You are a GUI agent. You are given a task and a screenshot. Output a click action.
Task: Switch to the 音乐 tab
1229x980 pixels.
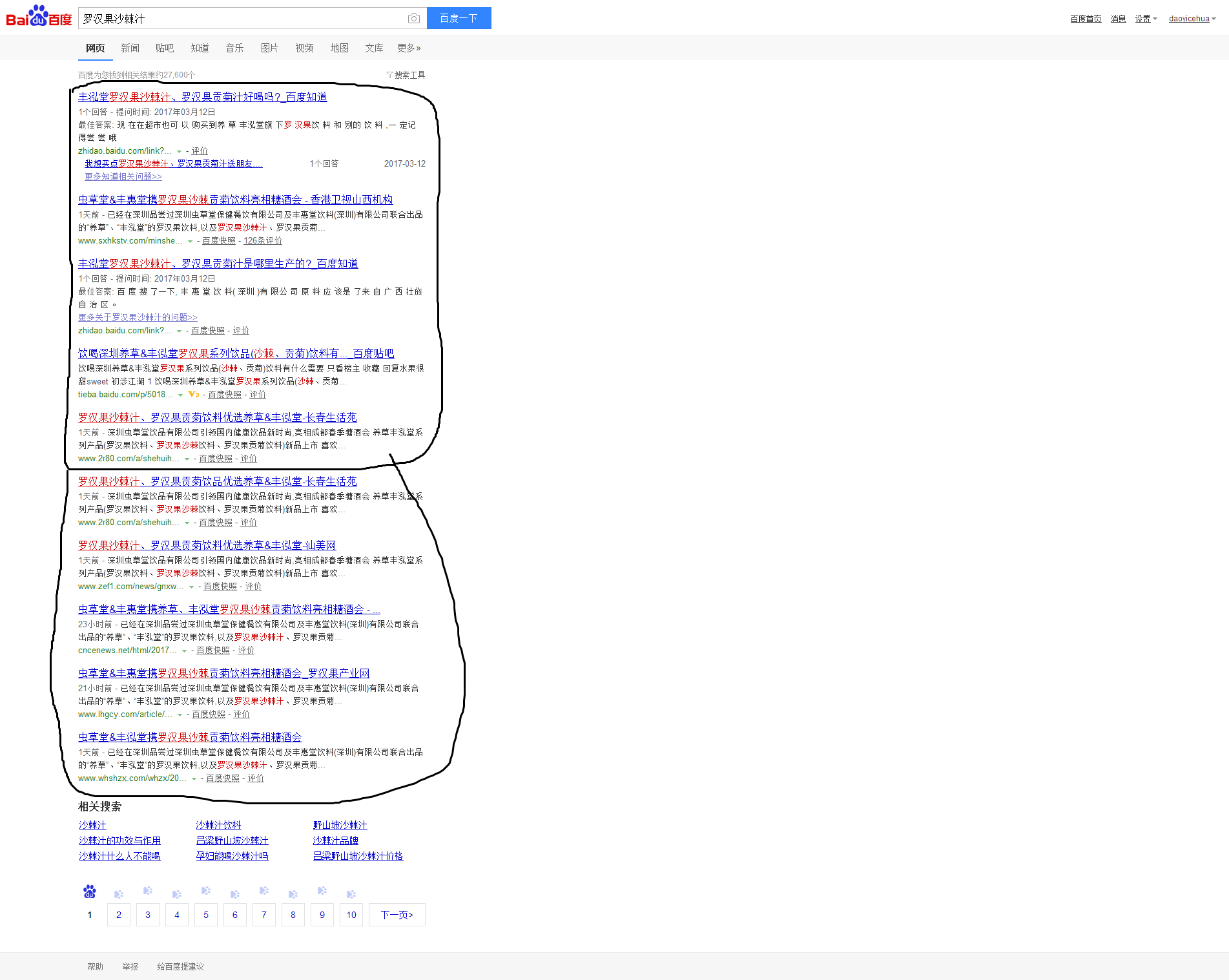pos(234,48)
